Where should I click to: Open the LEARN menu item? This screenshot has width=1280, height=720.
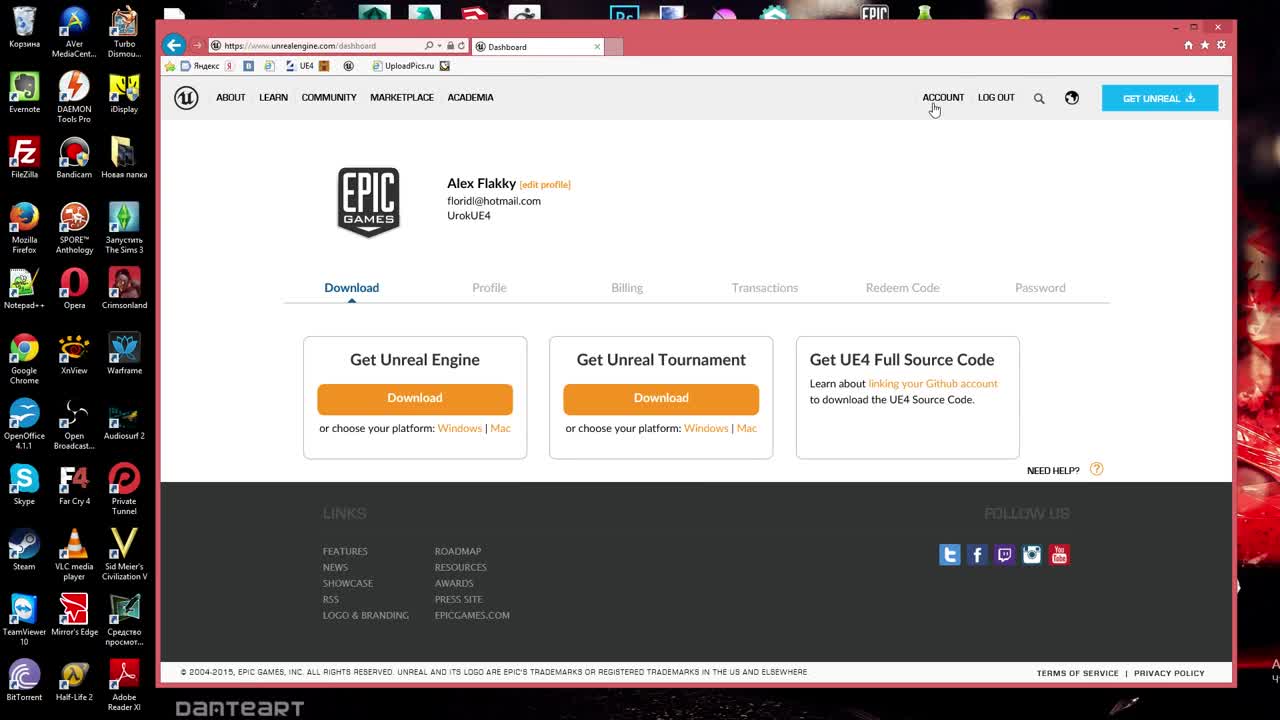pos(273,98)
